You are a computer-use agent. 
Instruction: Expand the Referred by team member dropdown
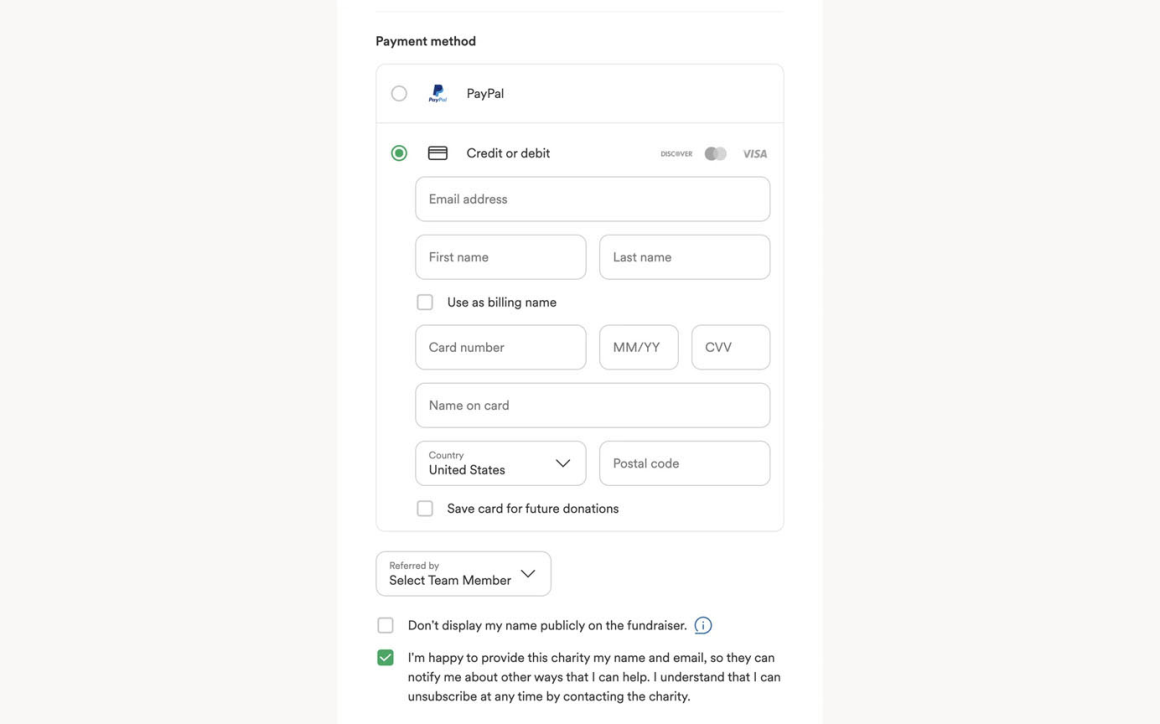click(x=463, y=574)
